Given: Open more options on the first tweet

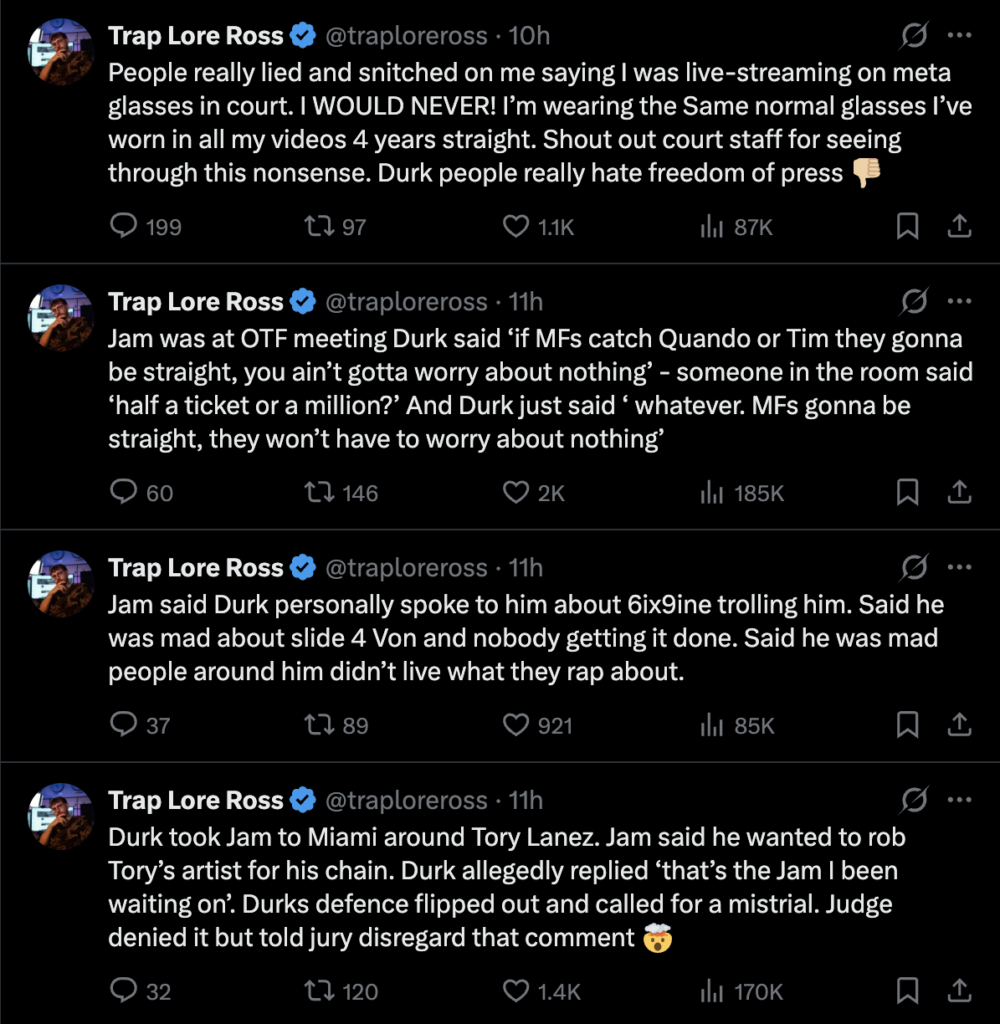Looking at the screenshot, I should click(959, 35).
